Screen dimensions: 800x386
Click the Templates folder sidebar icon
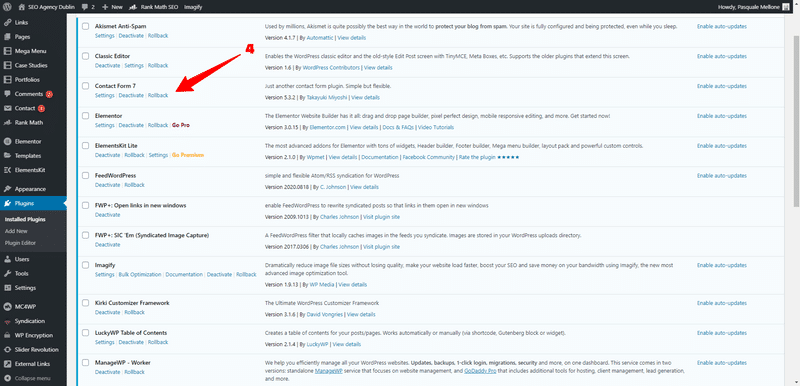7,156
